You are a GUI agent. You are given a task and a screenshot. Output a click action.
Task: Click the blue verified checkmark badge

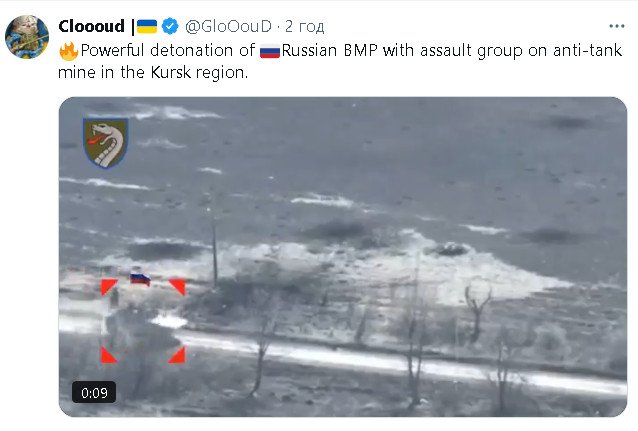170,26
